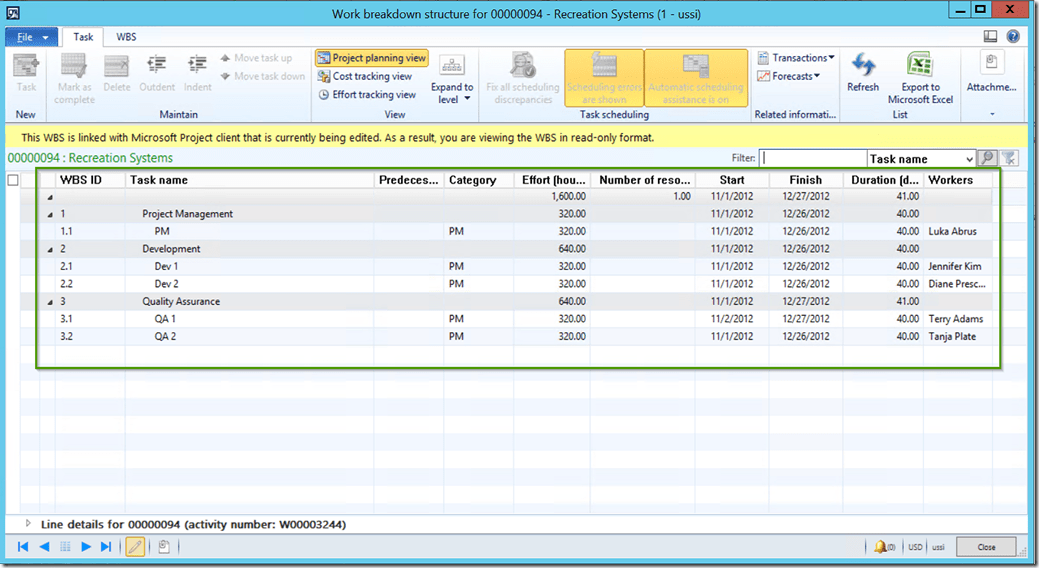The width and height of the screenshot is (1039, 568).
Task: Expand the Line details section
Action: click(27, 523)
